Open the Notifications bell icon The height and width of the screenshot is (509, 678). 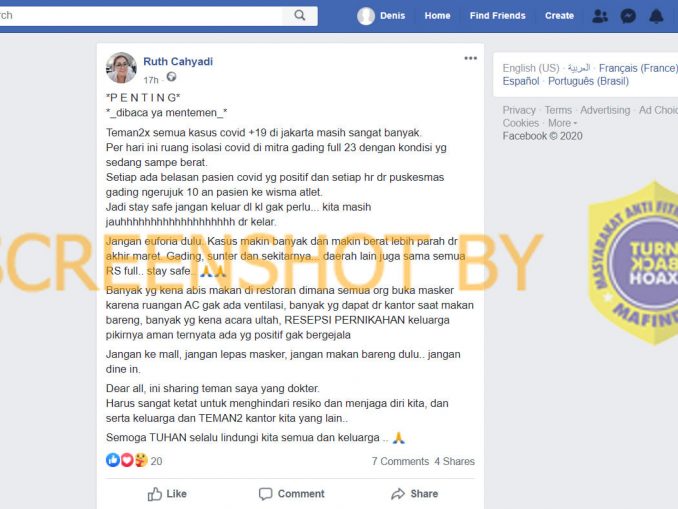click(x=656, y=16)
